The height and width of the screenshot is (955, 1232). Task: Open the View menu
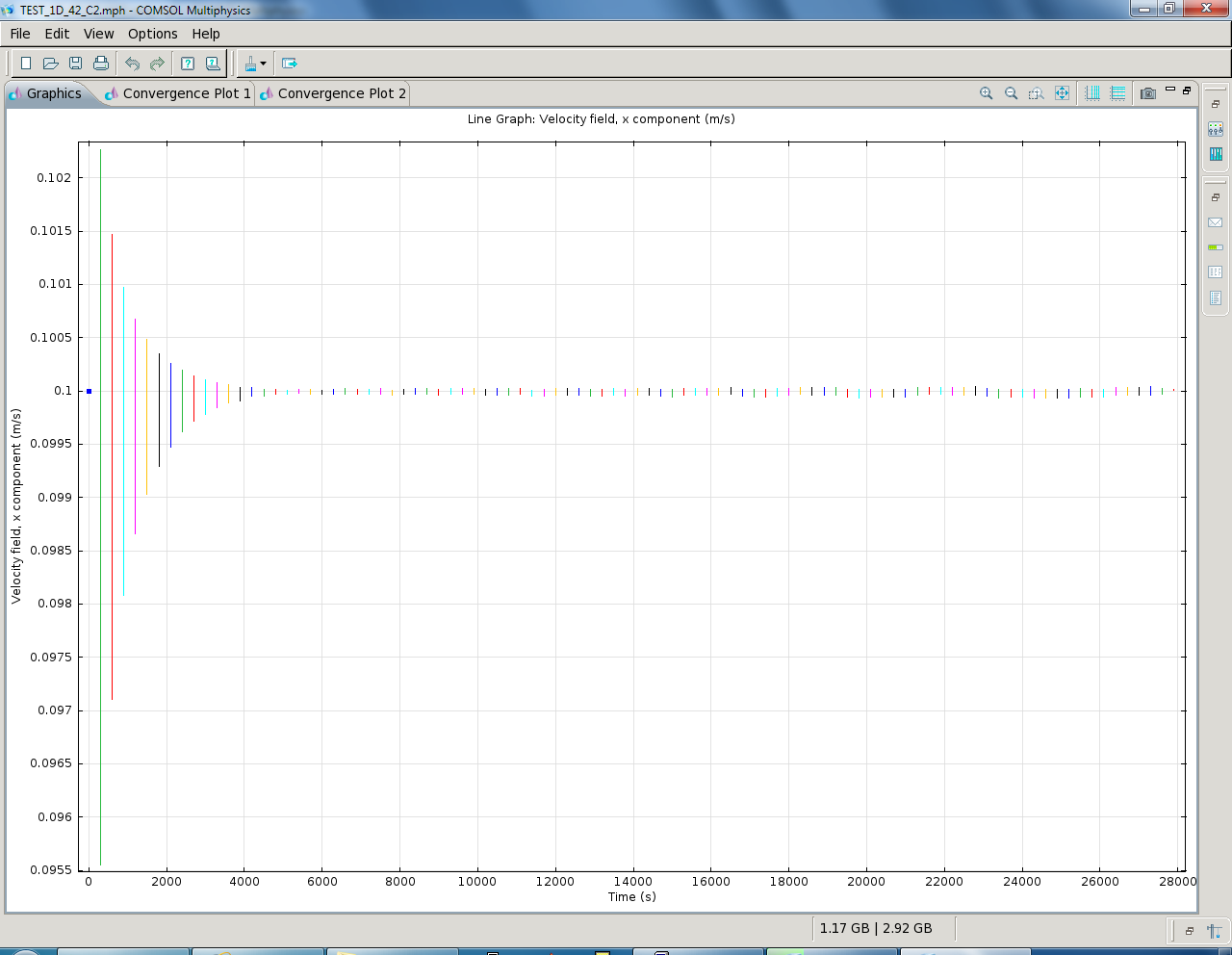(x=98, y=34)
